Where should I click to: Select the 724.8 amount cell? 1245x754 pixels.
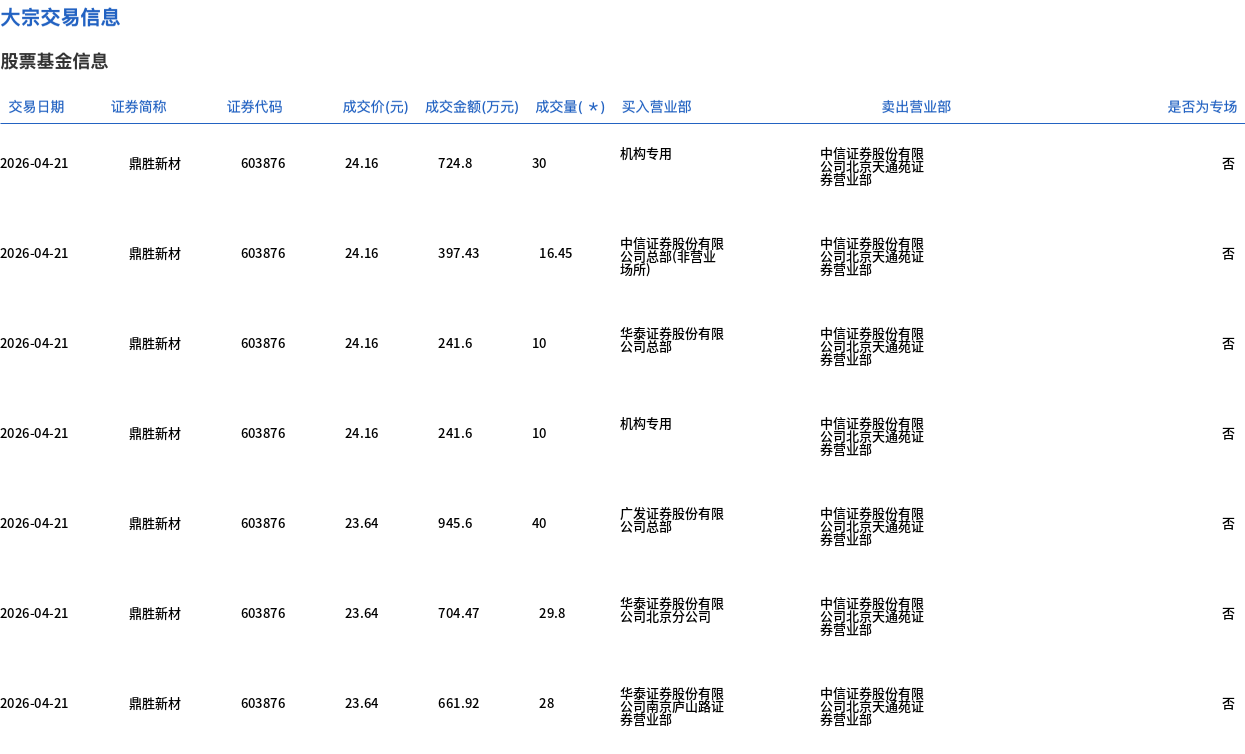pyautogui.click(x=455, y=164)
